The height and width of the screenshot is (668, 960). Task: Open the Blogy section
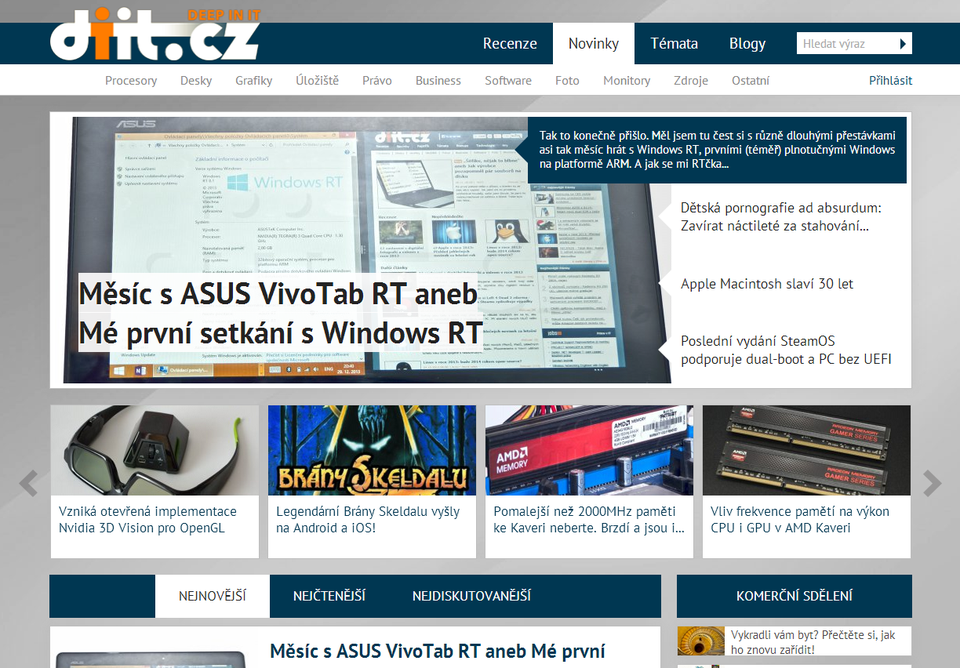pos(747,44)
